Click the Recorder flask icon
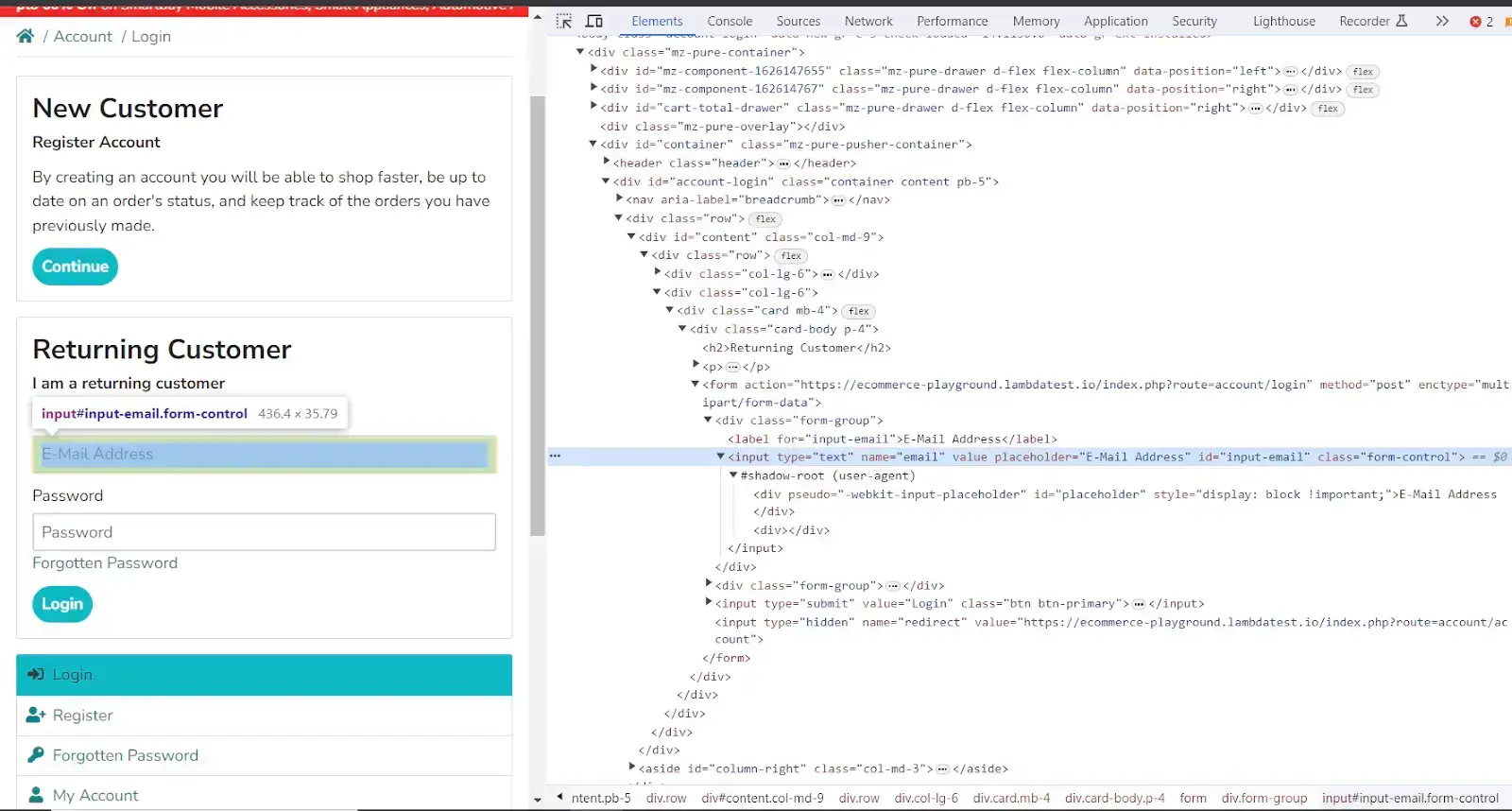The height and width of the screenshot is (811, 1512). [1401, 20]
